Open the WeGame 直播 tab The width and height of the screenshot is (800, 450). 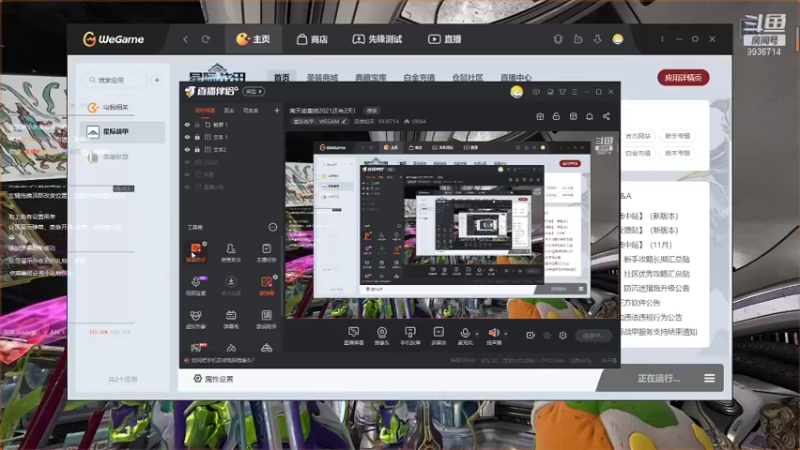click(x=444, y=39)
